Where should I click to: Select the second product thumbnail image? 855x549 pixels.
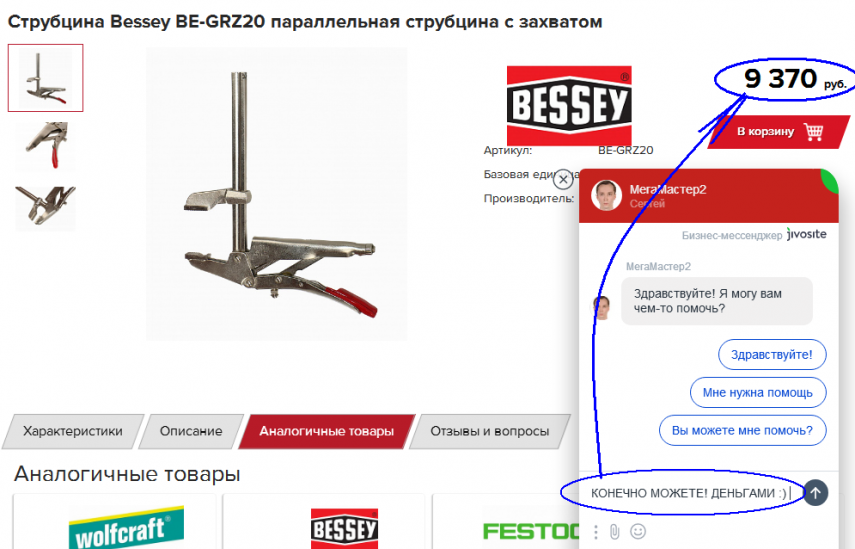46,146
